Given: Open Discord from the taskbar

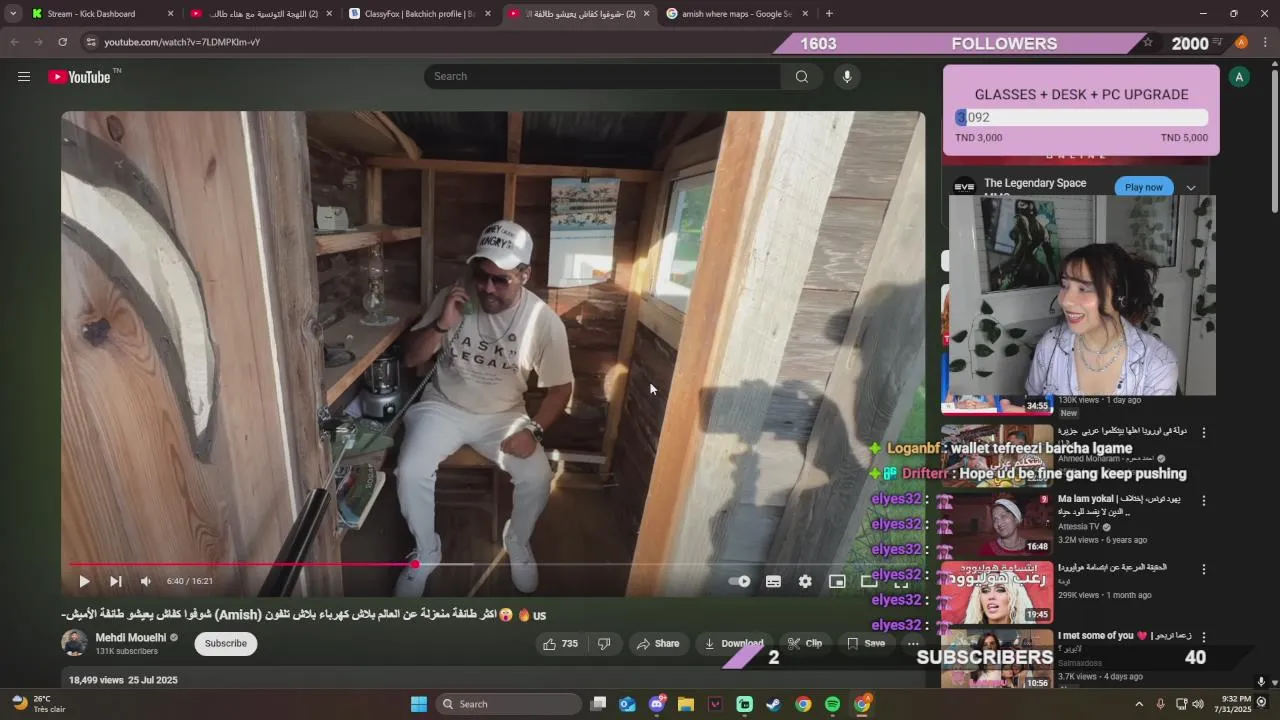Looking at the screenshot, I should click(x=657, y=704).
